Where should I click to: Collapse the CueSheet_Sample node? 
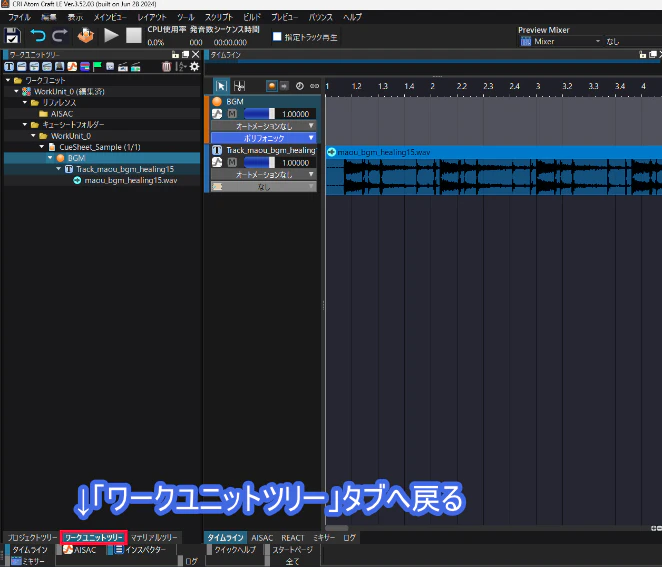[x=42, y=146]
